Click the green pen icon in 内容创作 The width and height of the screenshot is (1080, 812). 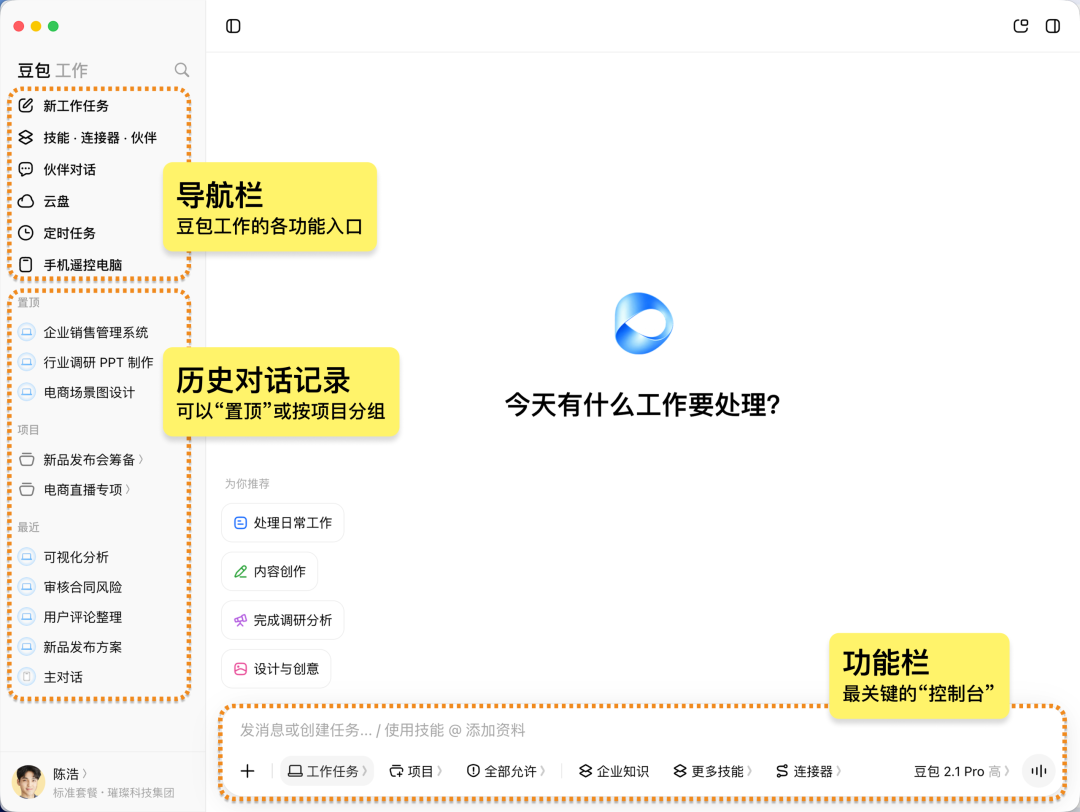240,572
